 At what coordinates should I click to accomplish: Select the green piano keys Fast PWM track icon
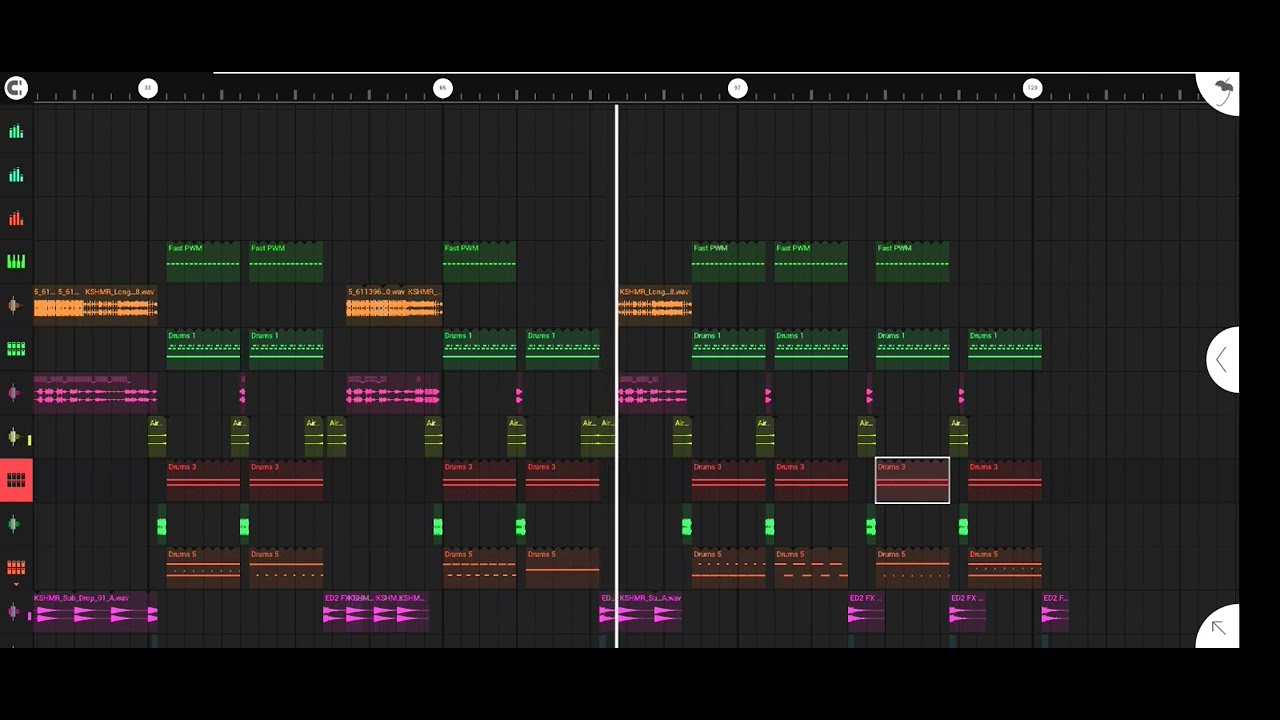point(16,262)
